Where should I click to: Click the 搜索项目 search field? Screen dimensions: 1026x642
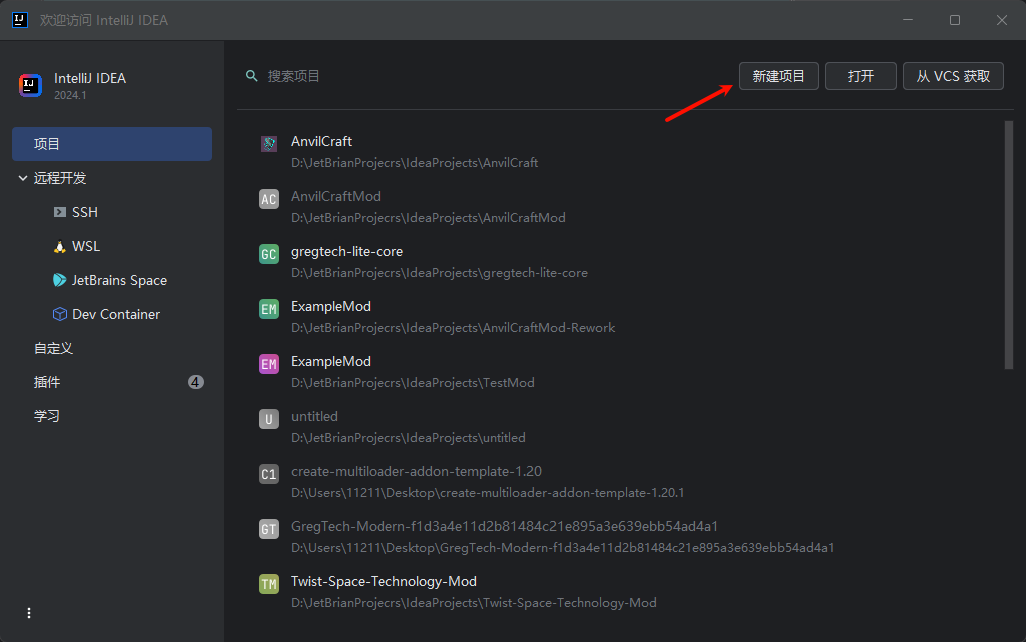coord(450,76)
